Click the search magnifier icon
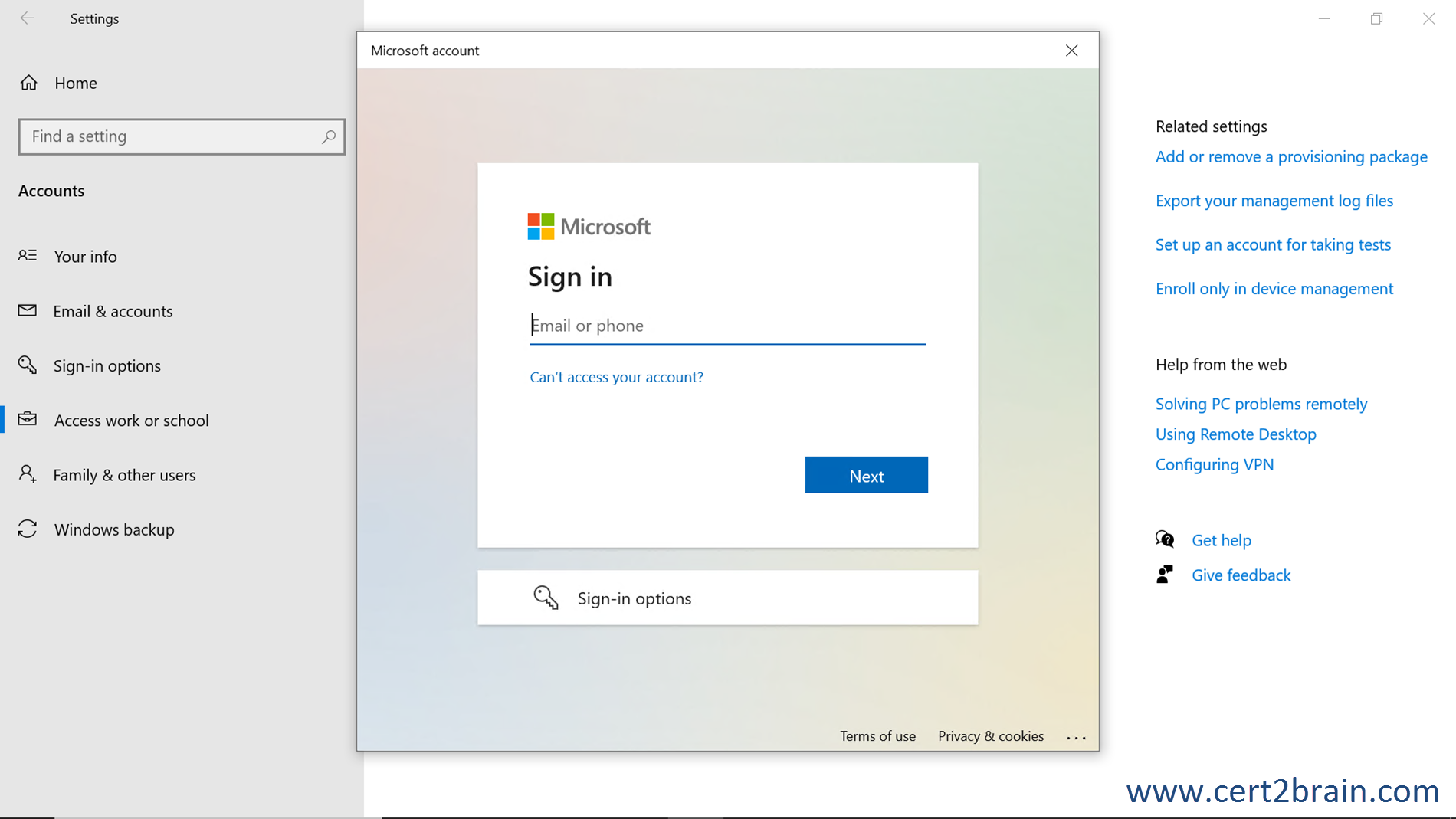This screenshot has height=819, width=1456. pyautogui.click(x=328, y=136)
